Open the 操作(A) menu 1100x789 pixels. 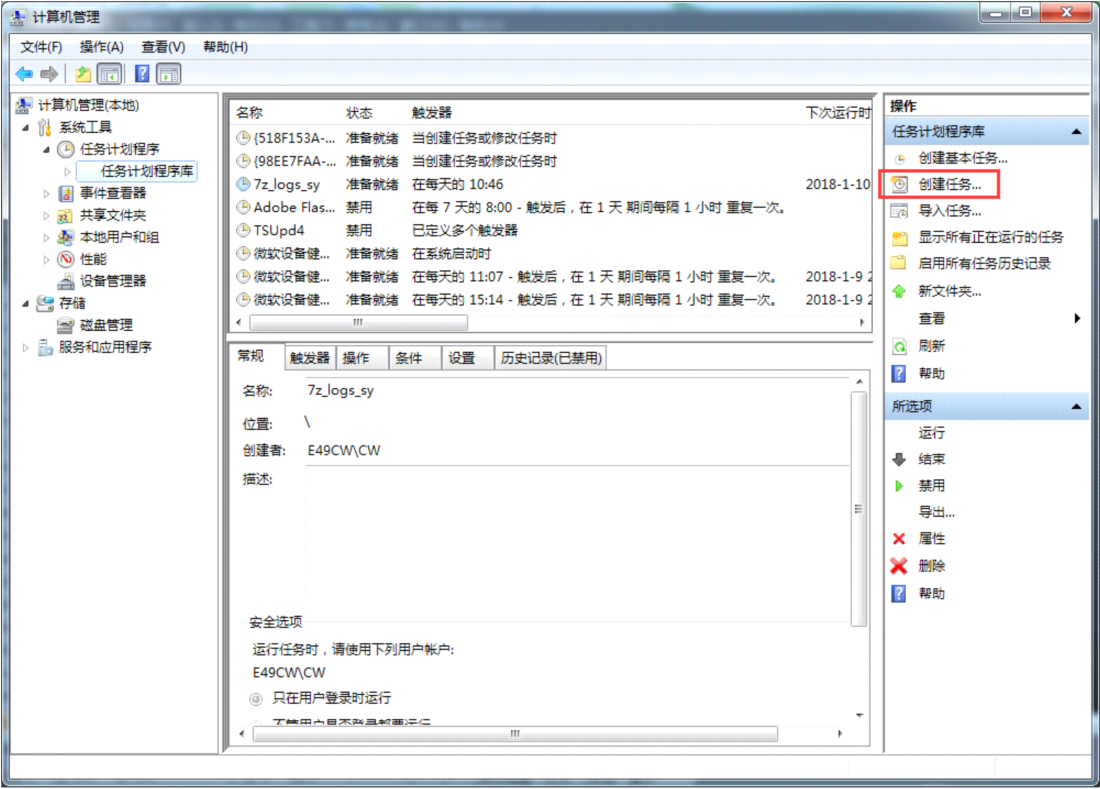[102, 47]
